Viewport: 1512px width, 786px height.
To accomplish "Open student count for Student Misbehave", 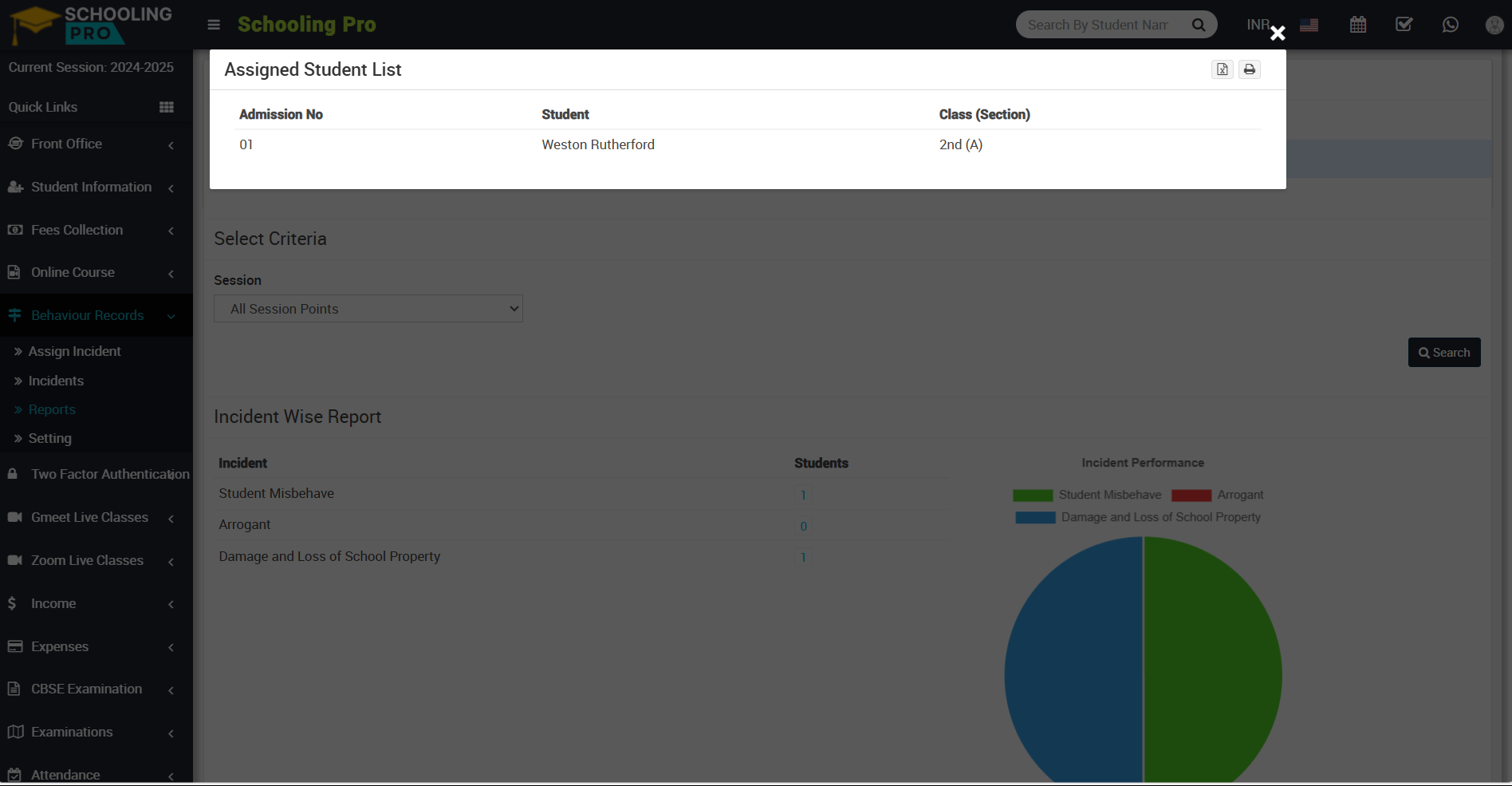I will pyautogui.click(x=803, y=495).
